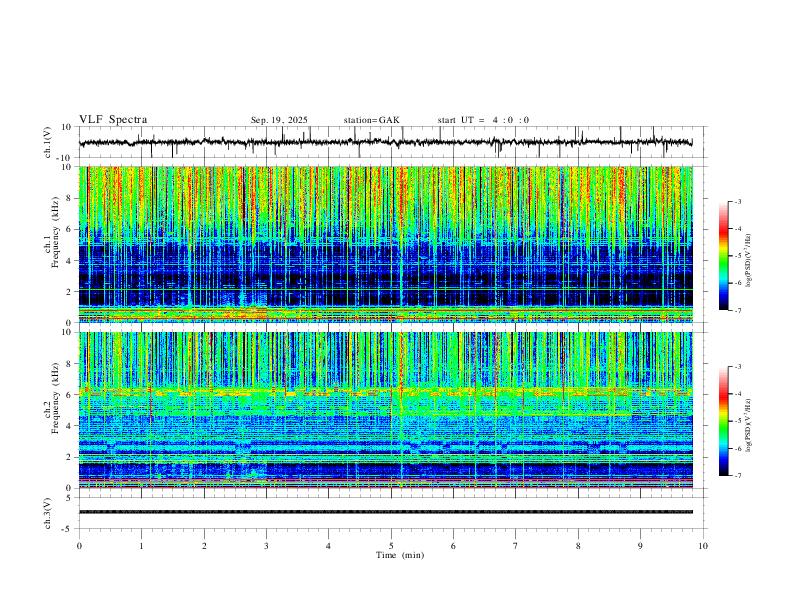792x612 pixels.
Task: Click the ch.2 spectrogram color bar
Action: pyautogui.click(x=723, y=421)
